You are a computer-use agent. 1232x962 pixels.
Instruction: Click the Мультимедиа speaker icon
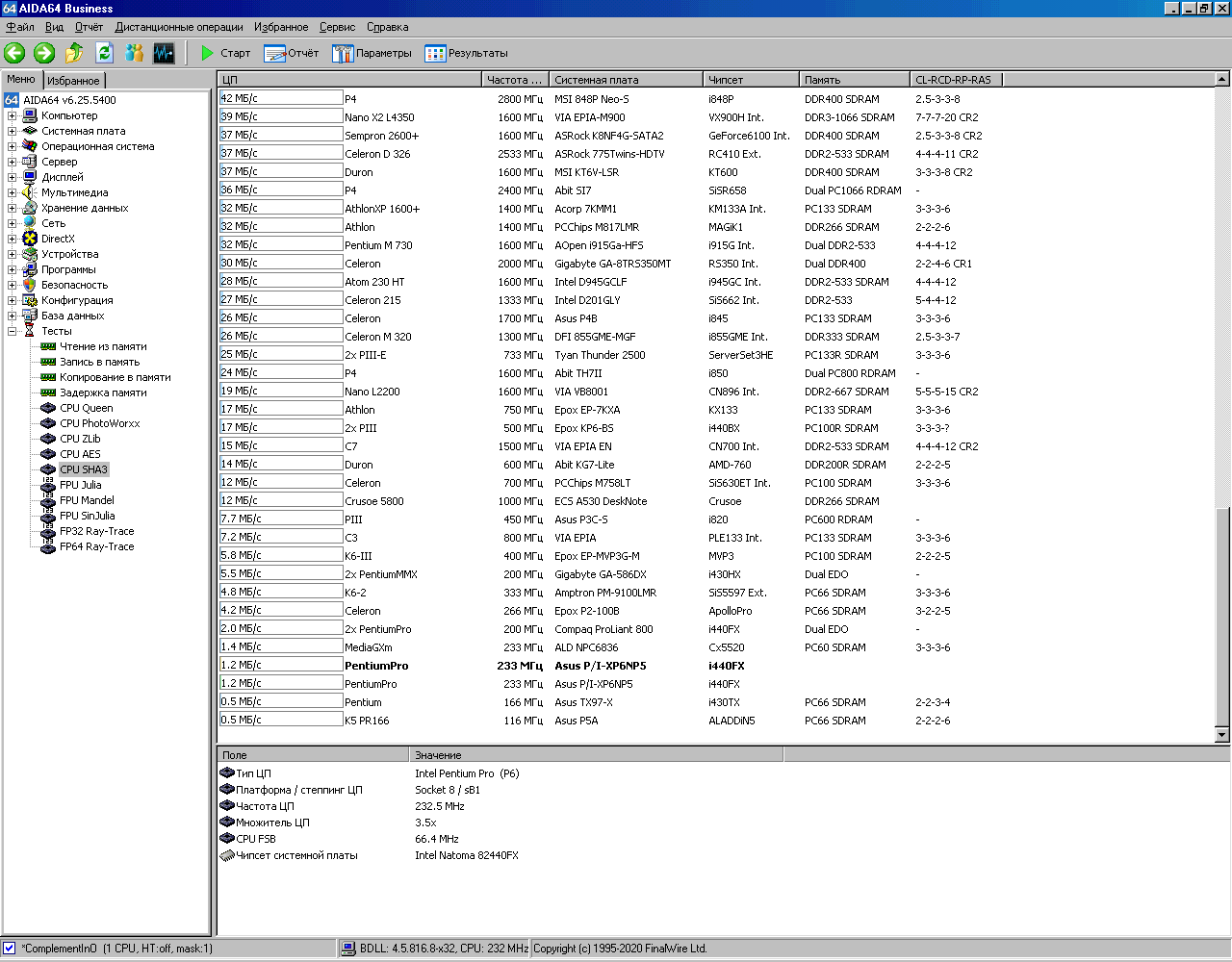click(x=30, y=192)
